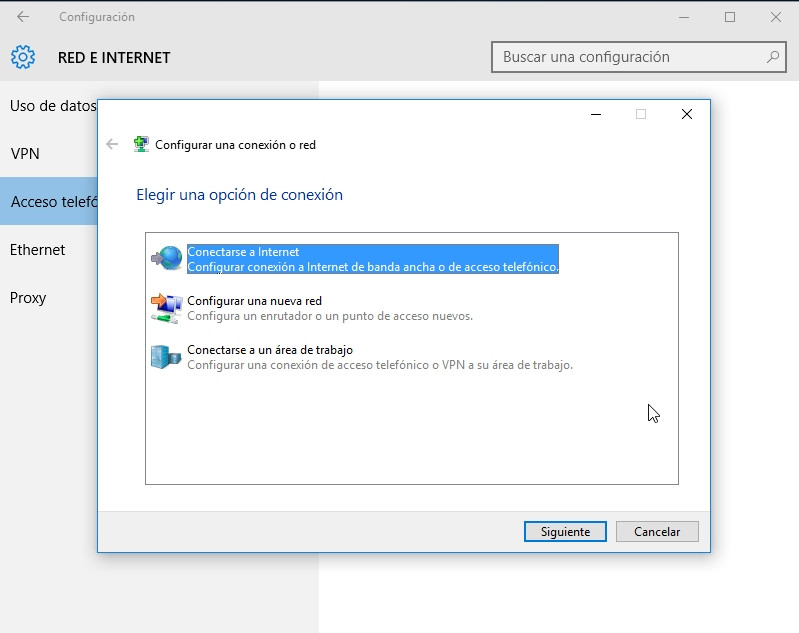Viewport: 799px width, 633px height.
Task: Close the Configurar una conexión dialog
Action: 686,114
